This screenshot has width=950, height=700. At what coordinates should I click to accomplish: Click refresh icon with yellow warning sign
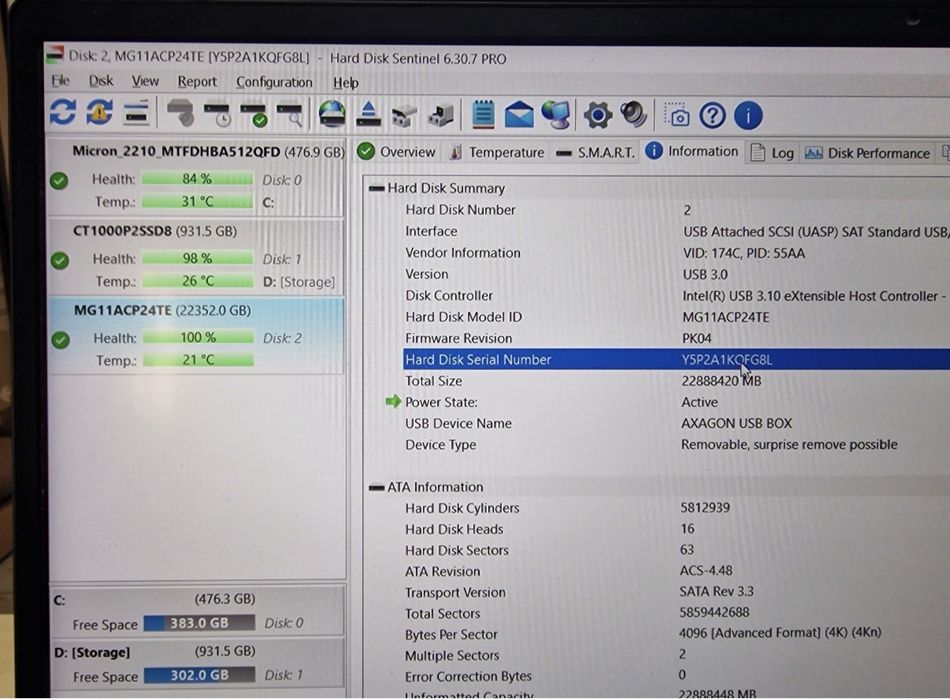pos(99,113)
